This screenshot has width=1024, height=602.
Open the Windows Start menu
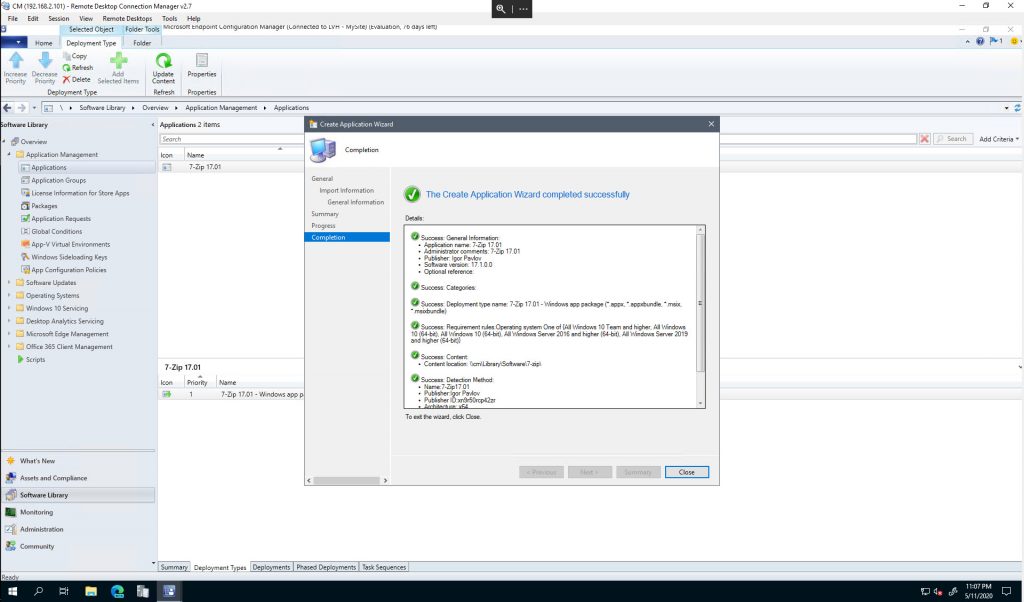click(x=12, y=592)
